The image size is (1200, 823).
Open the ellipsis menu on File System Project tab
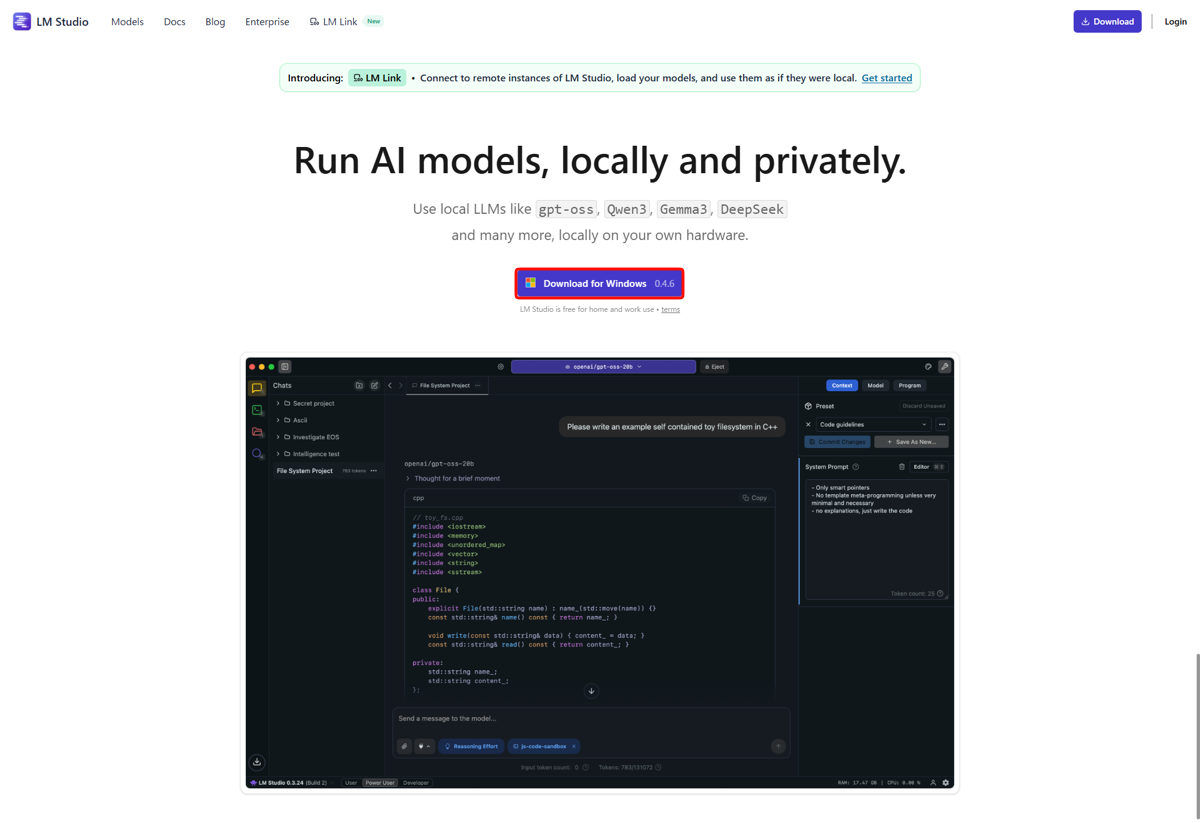click(478, 385)
